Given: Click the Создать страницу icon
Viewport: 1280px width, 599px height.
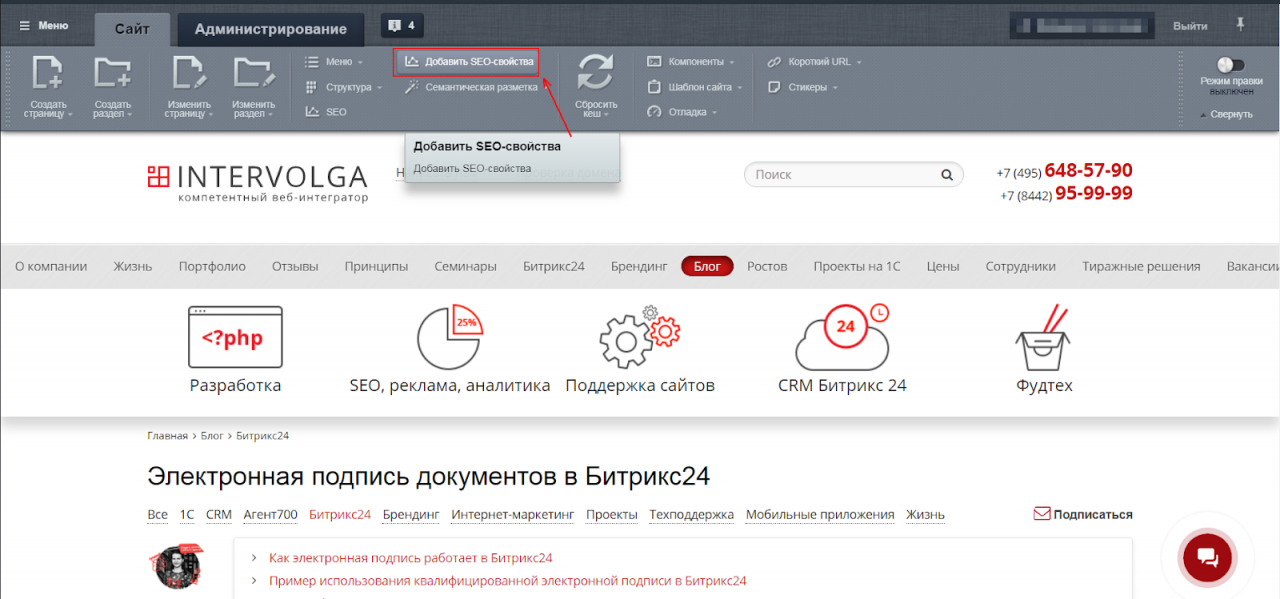Looking at the screenshot, I should (x=48, y=73).
